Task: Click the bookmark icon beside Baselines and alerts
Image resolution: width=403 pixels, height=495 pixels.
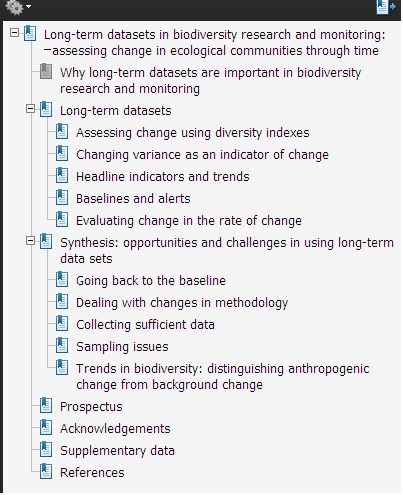Action: coord(62,197)
